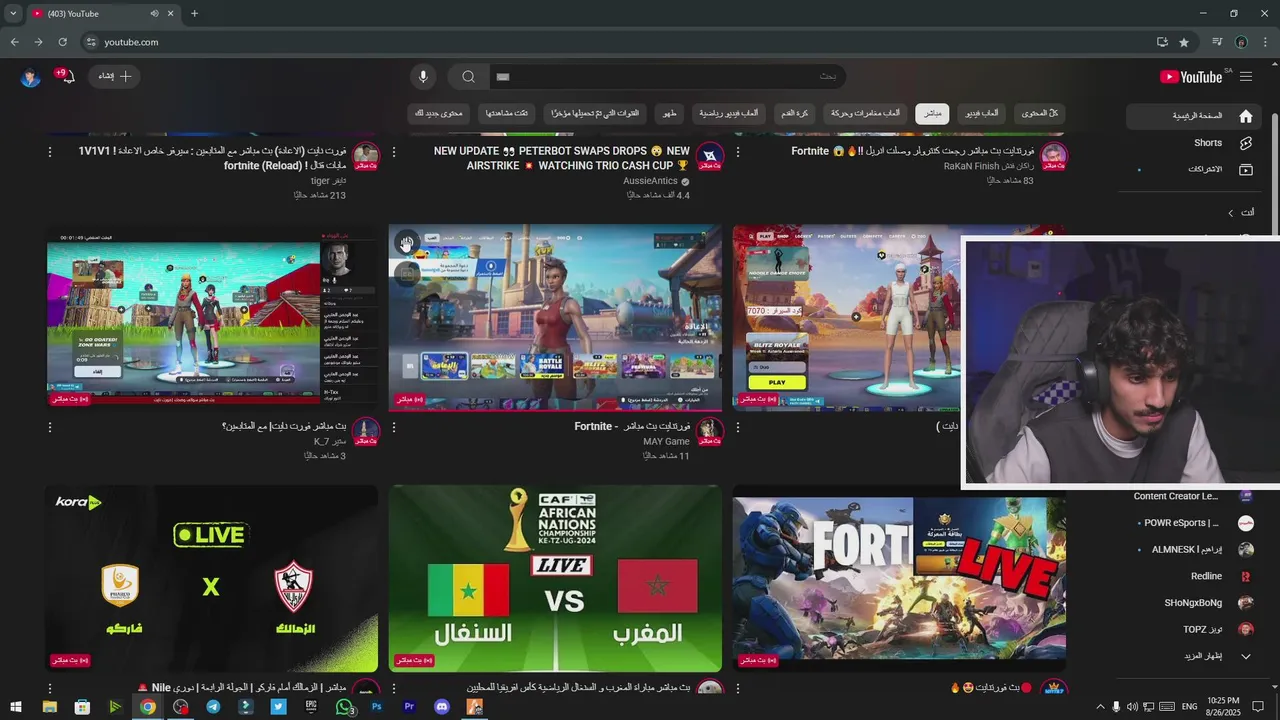Mute the preview on Fortnite thumbnail

tap(406, 243)
